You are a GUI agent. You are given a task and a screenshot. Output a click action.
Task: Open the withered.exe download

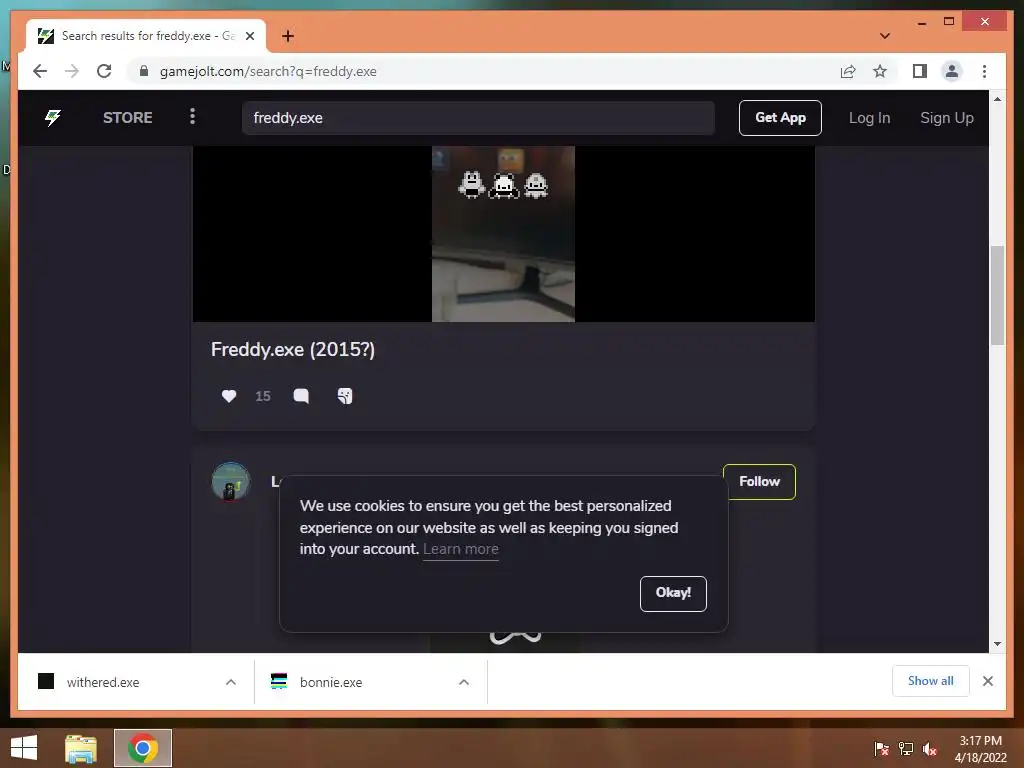click(103, 682)
